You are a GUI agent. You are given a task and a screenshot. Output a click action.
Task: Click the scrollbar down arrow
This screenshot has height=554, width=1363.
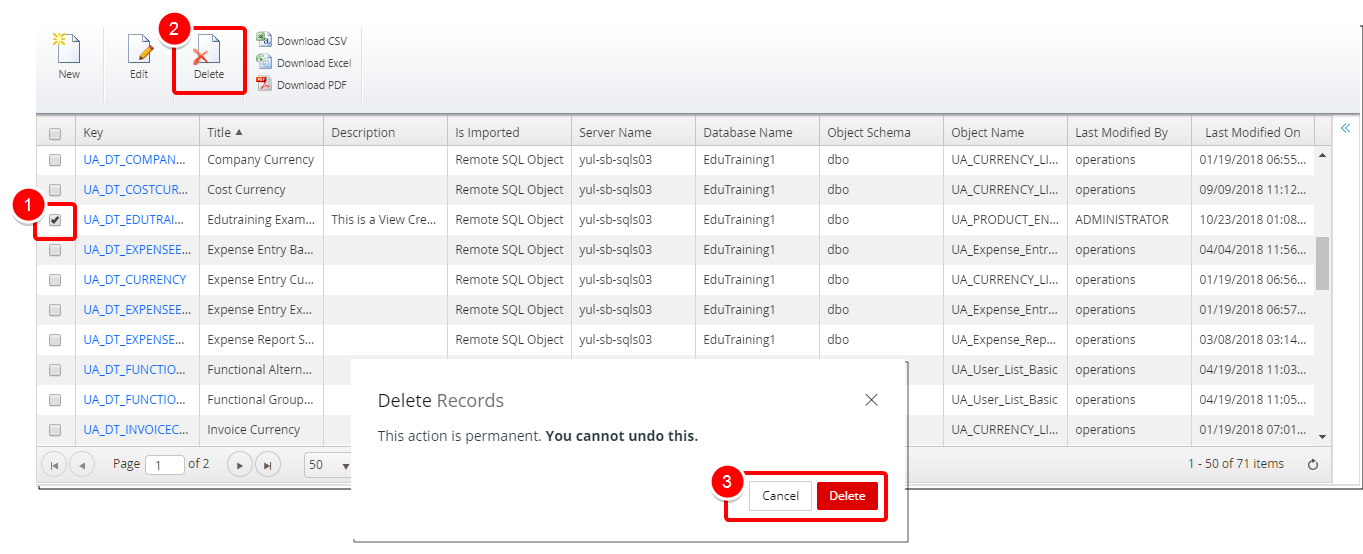1322,436
